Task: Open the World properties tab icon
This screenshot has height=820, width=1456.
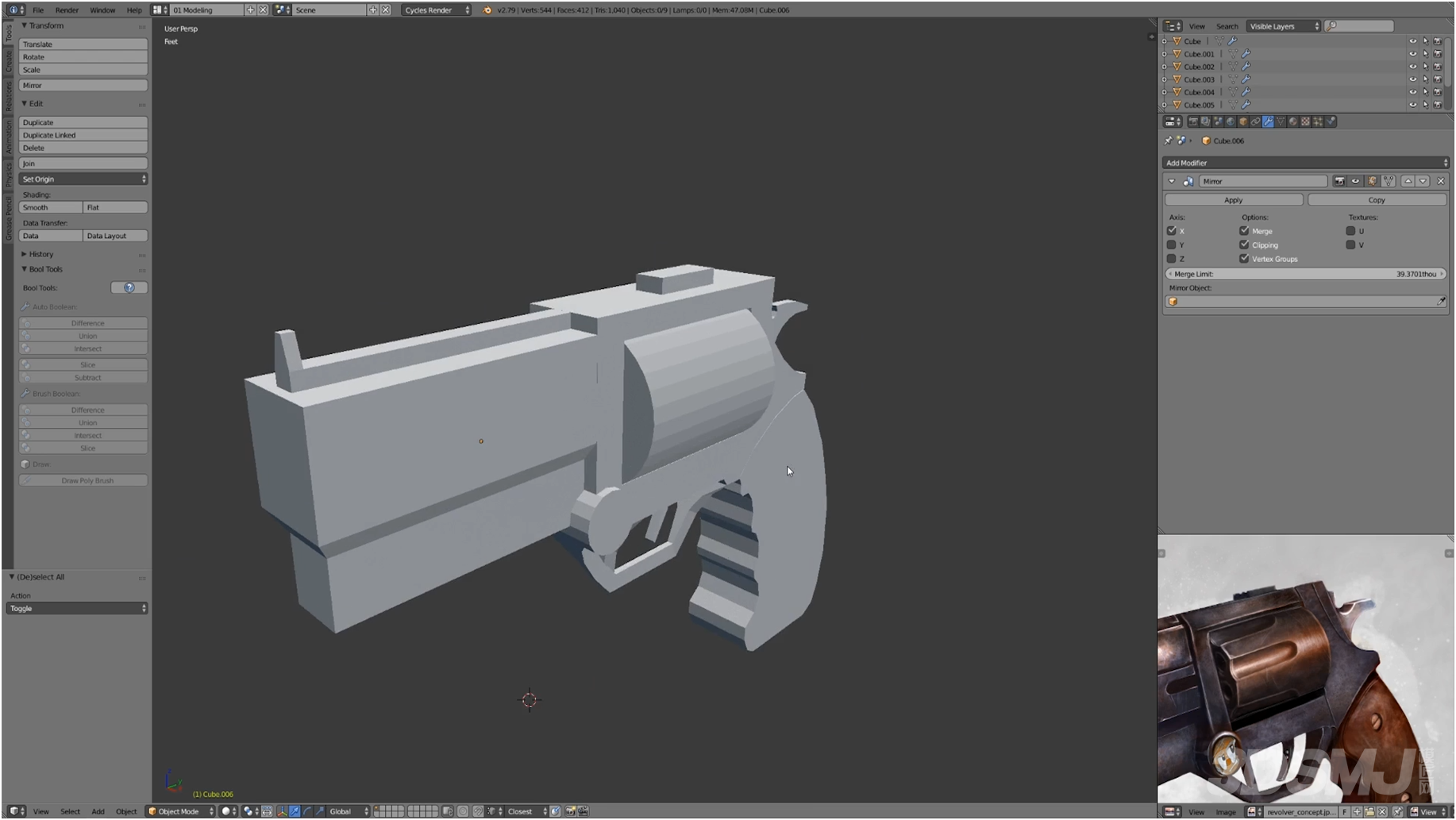Action: click(1231, 121)
